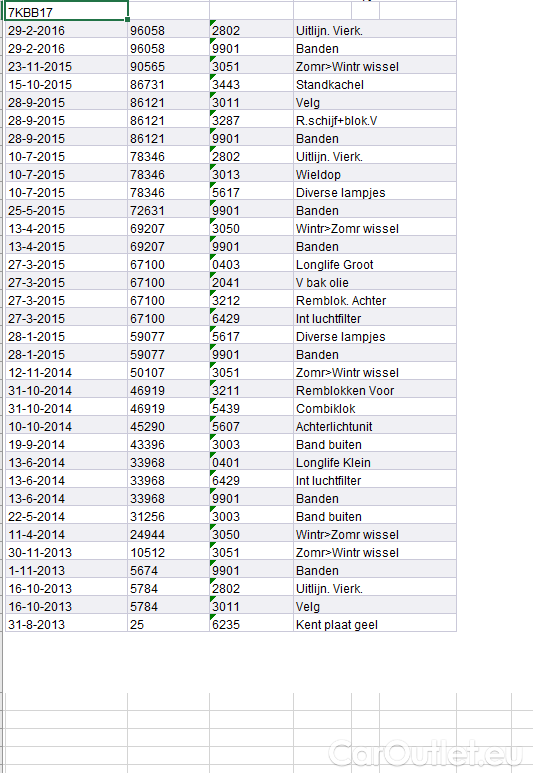Click date cell 23-11-2015
Viewport: 533px width, 773px height.
66,66
